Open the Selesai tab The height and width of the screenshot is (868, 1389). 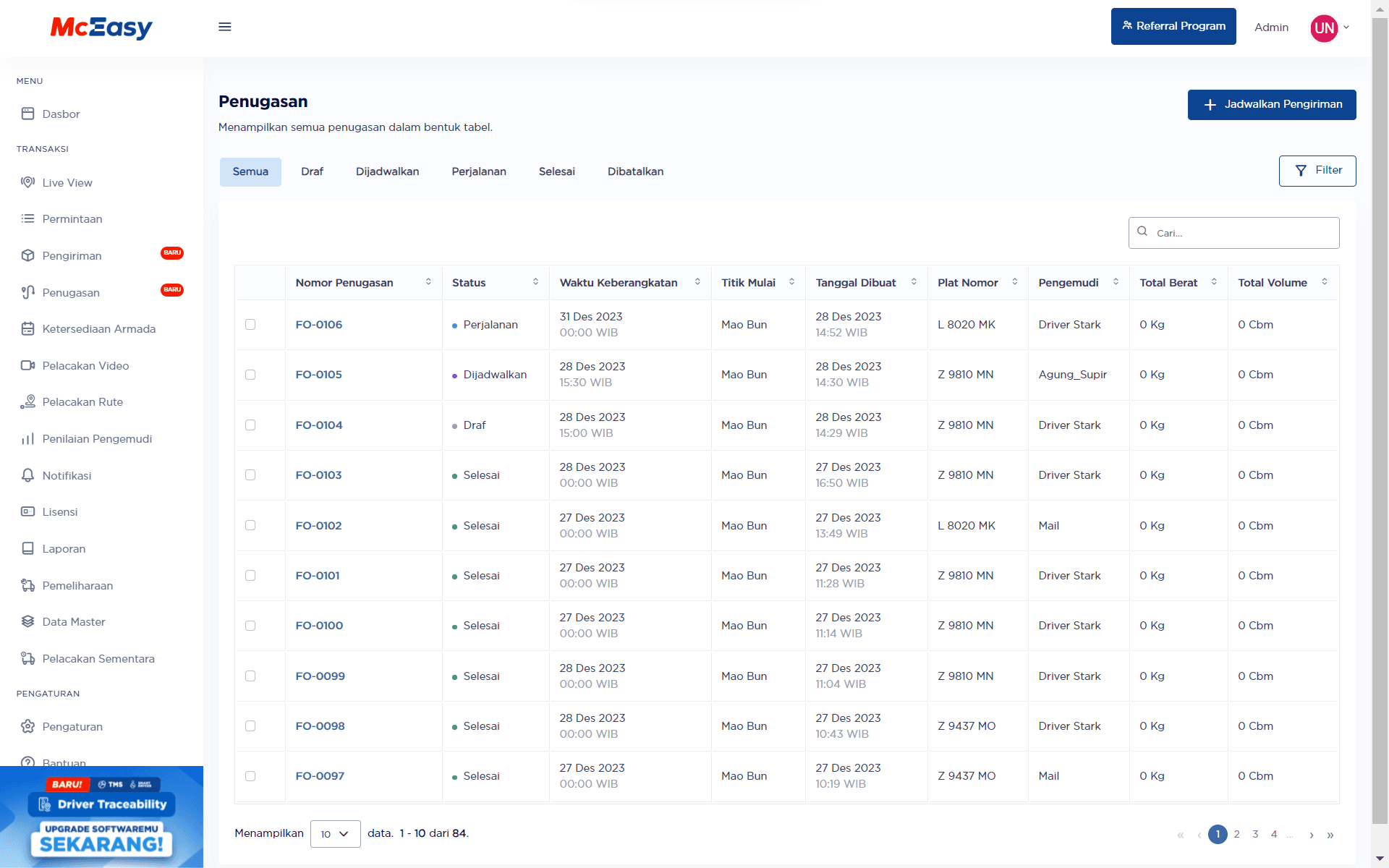click(556, 171)
